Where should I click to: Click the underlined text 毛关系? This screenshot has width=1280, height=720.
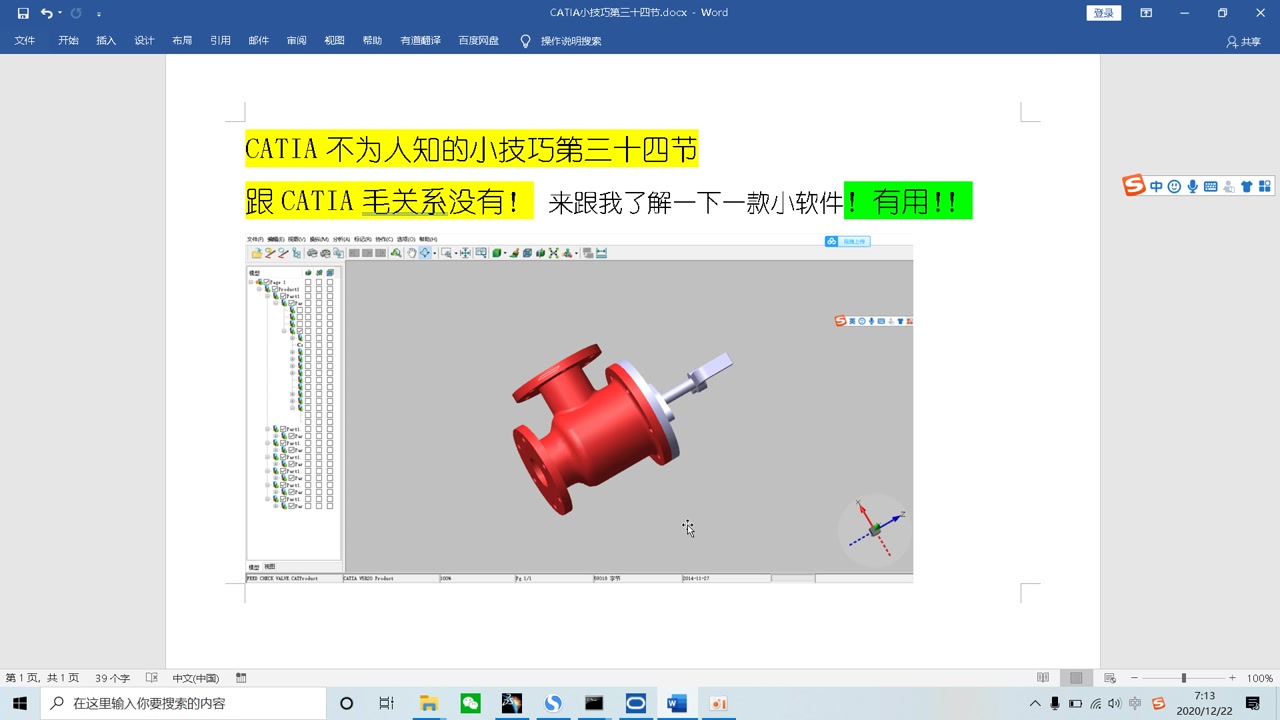(403, 202)
